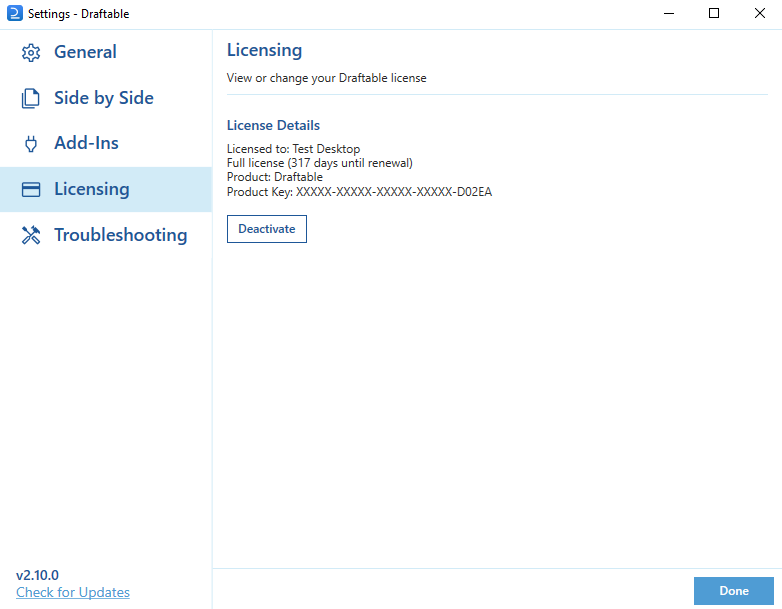Minimize the Settings window
The image size is (782, 609).
point(669,13)
